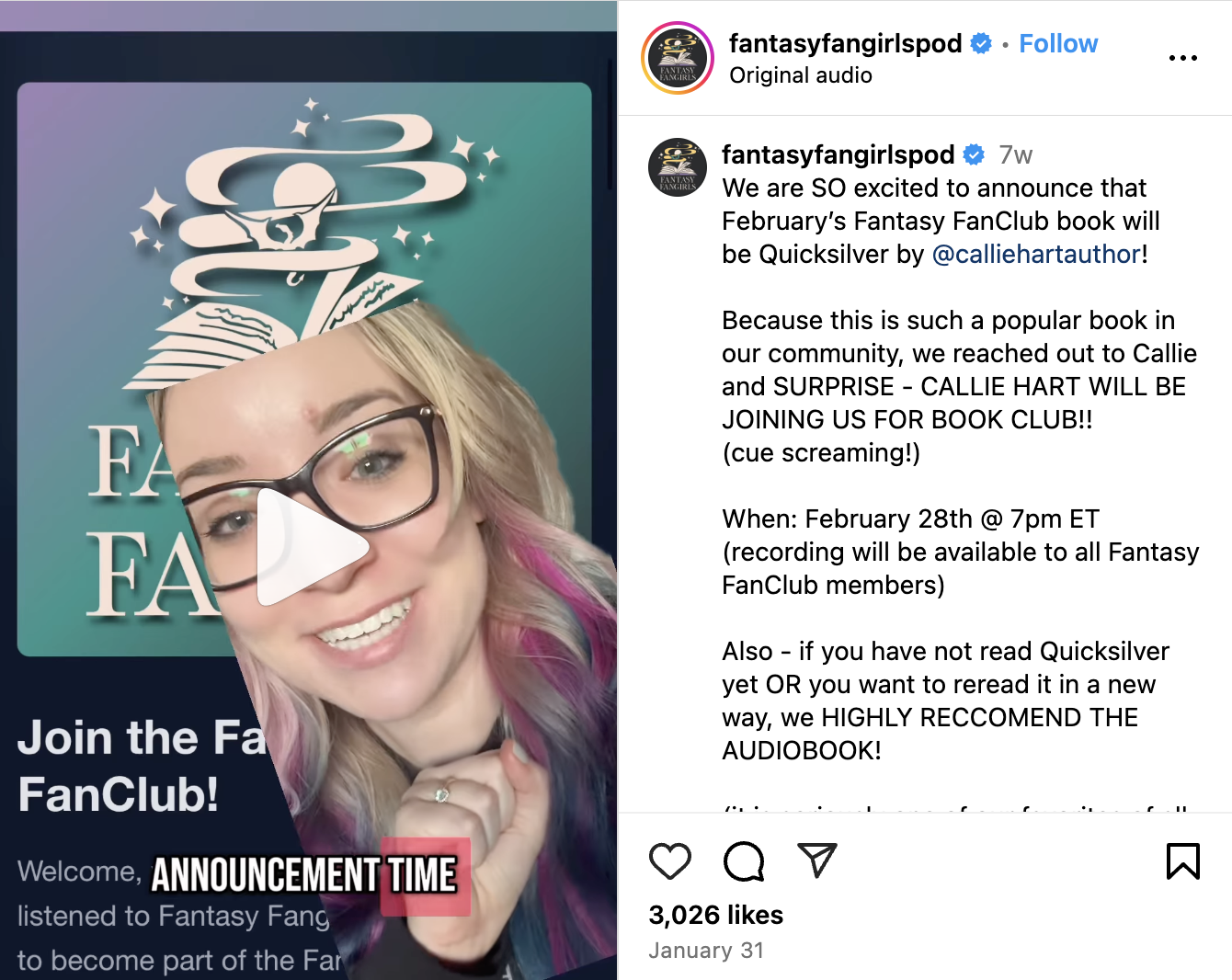Open the @calliehartauthor mention link
The height and width of the screenshot is (980, 1232).
(1036, 254)
